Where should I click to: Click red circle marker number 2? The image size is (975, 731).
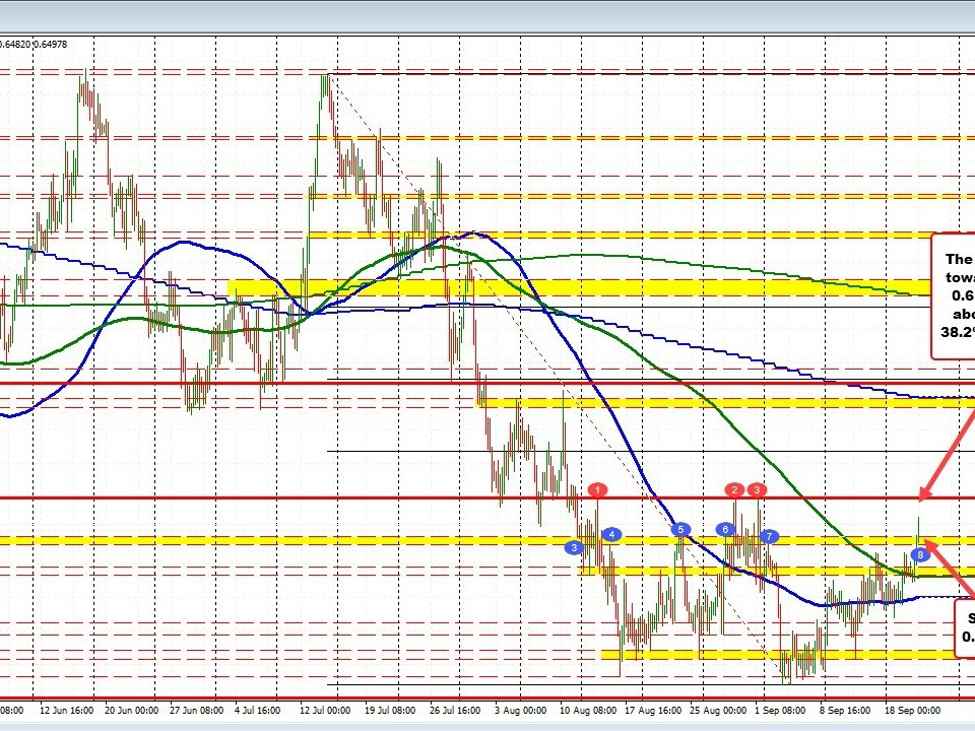(736, 489)
